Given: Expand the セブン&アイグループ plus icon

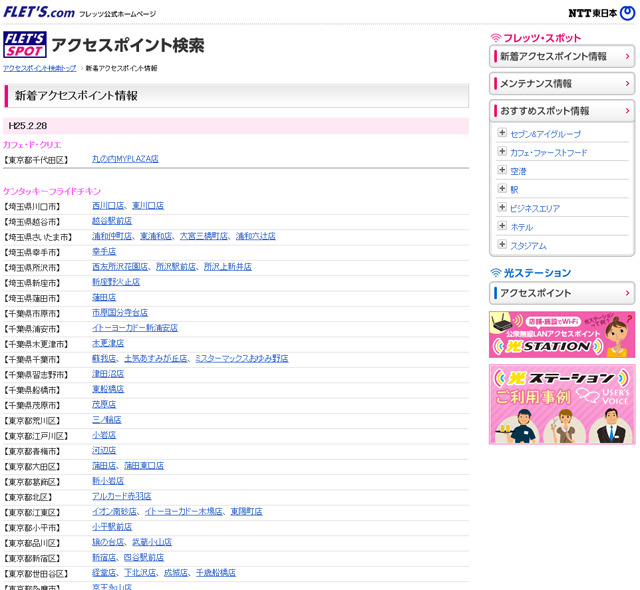Looking at the screenshot, I should tap(502, 133).
